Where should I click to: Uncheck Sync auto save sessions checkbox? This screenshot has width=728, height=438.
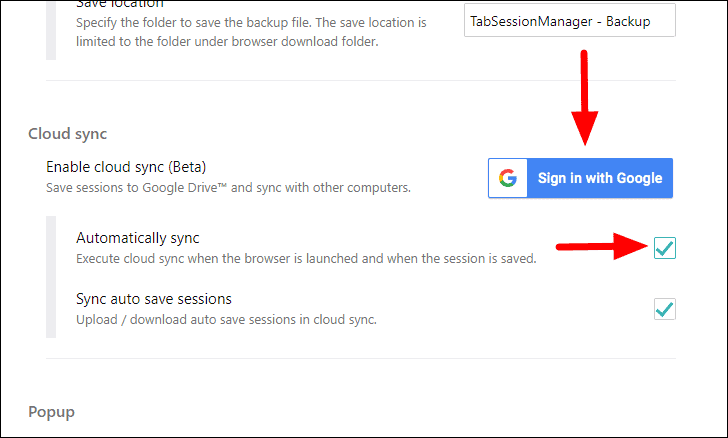pos(665,308)
